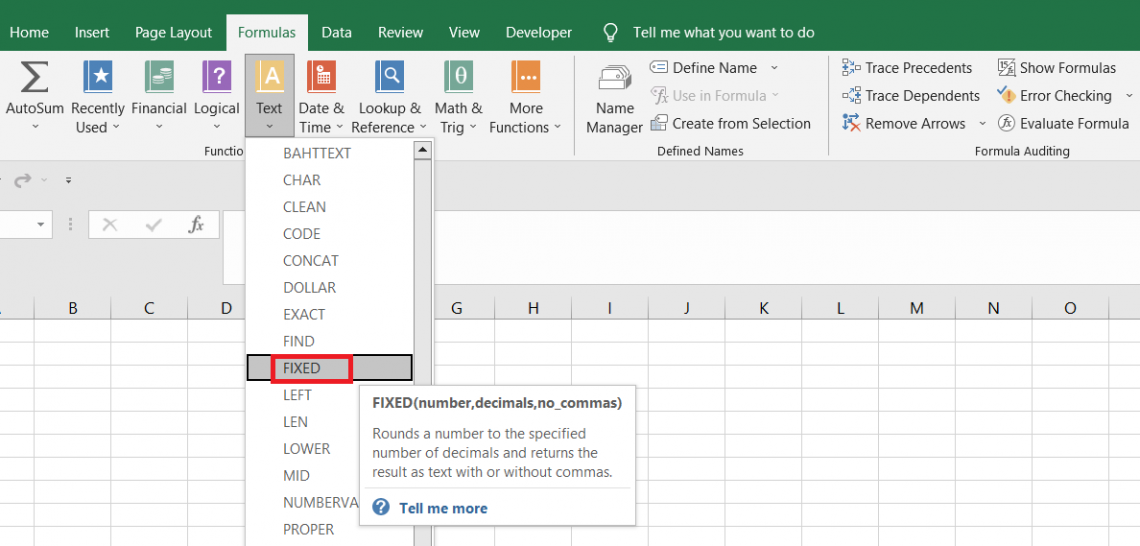
Task: Open the Name Box dropdown
Action: (41, 225)
